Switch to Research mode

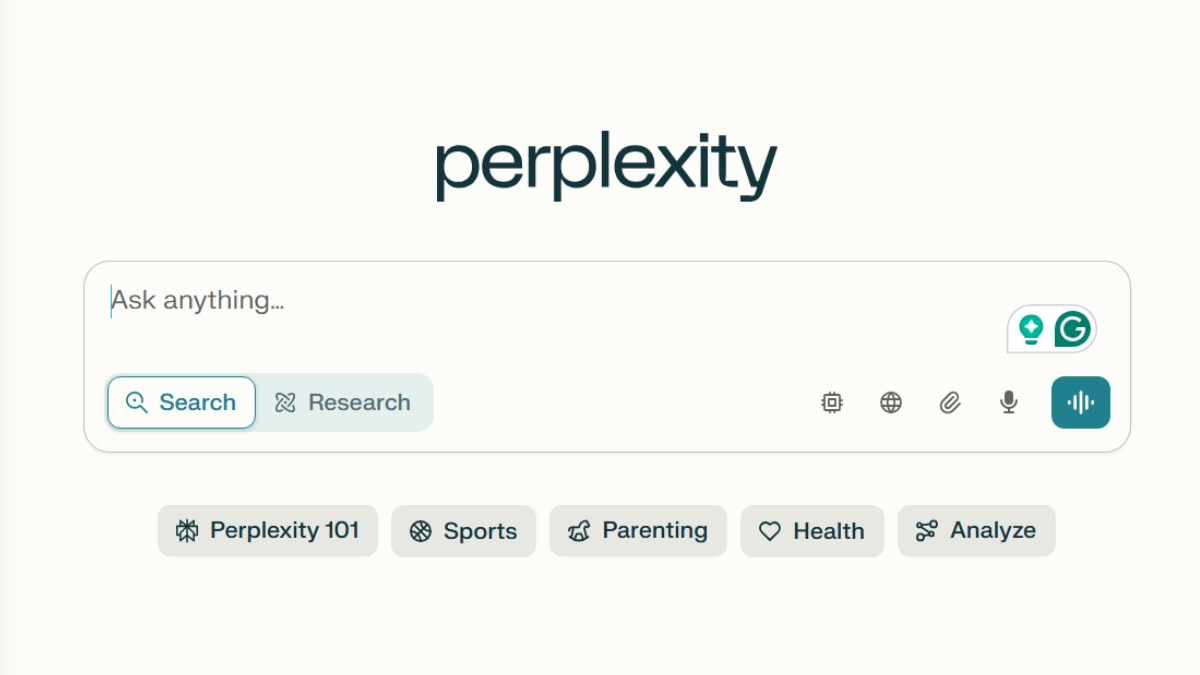345,402
